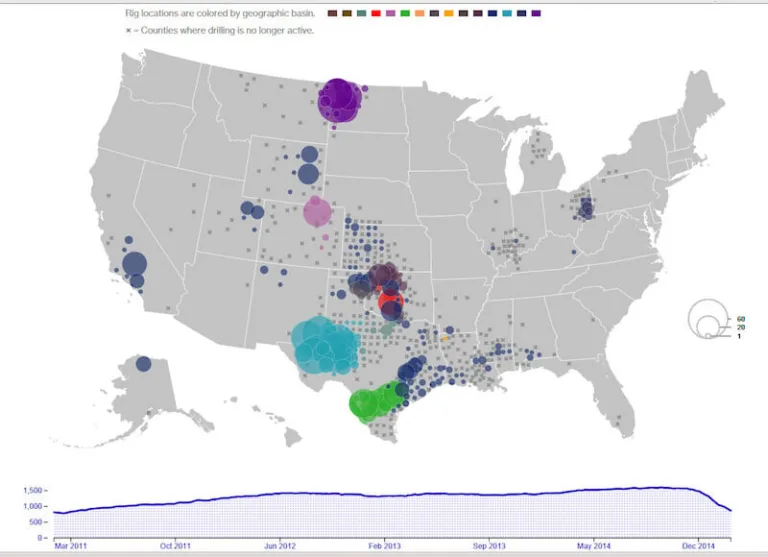
Task: Select the teal rig bubble in North Texas
Action: [x=387, y=329]
